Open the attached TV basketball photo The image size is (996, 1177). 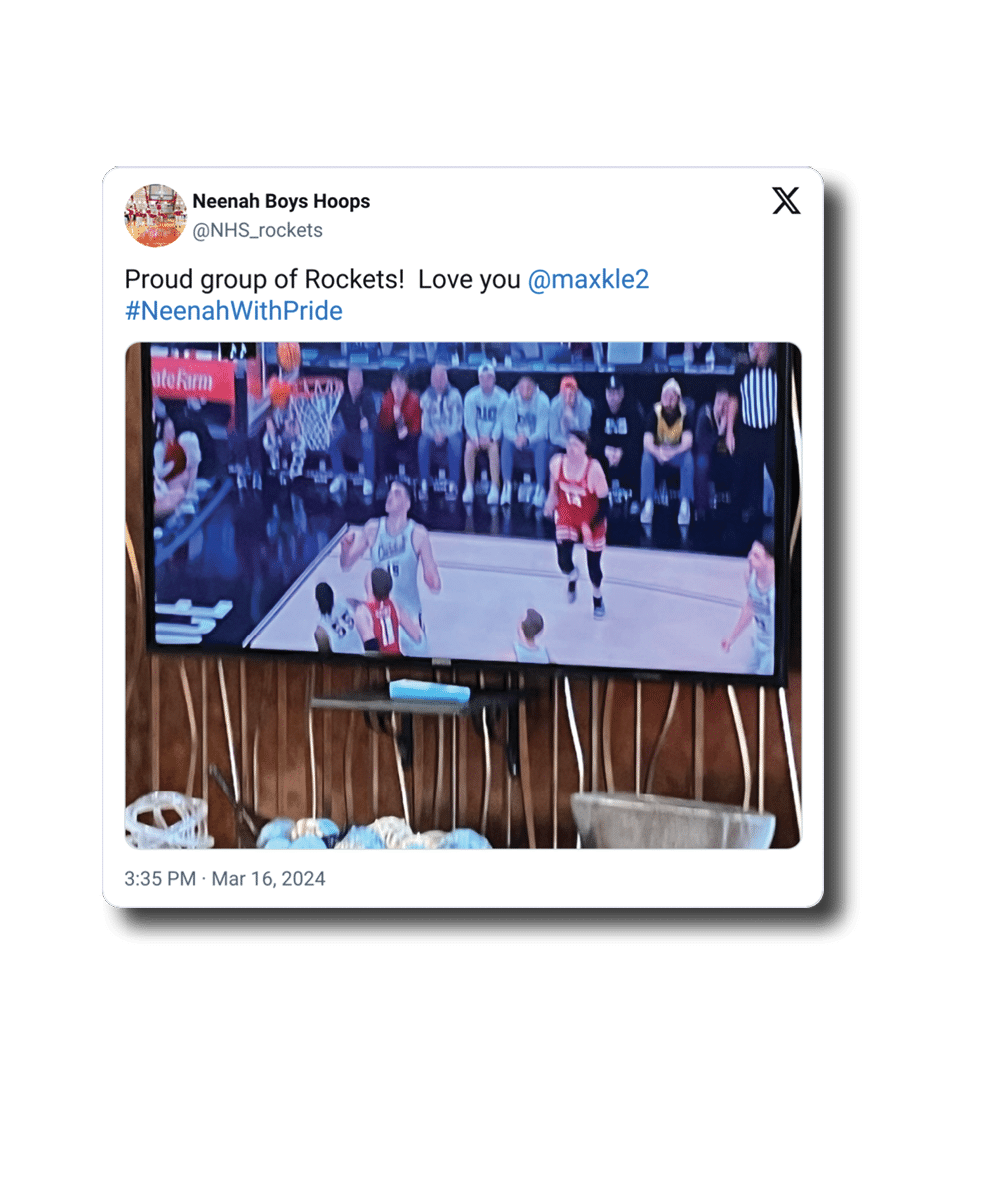(463, 595)
